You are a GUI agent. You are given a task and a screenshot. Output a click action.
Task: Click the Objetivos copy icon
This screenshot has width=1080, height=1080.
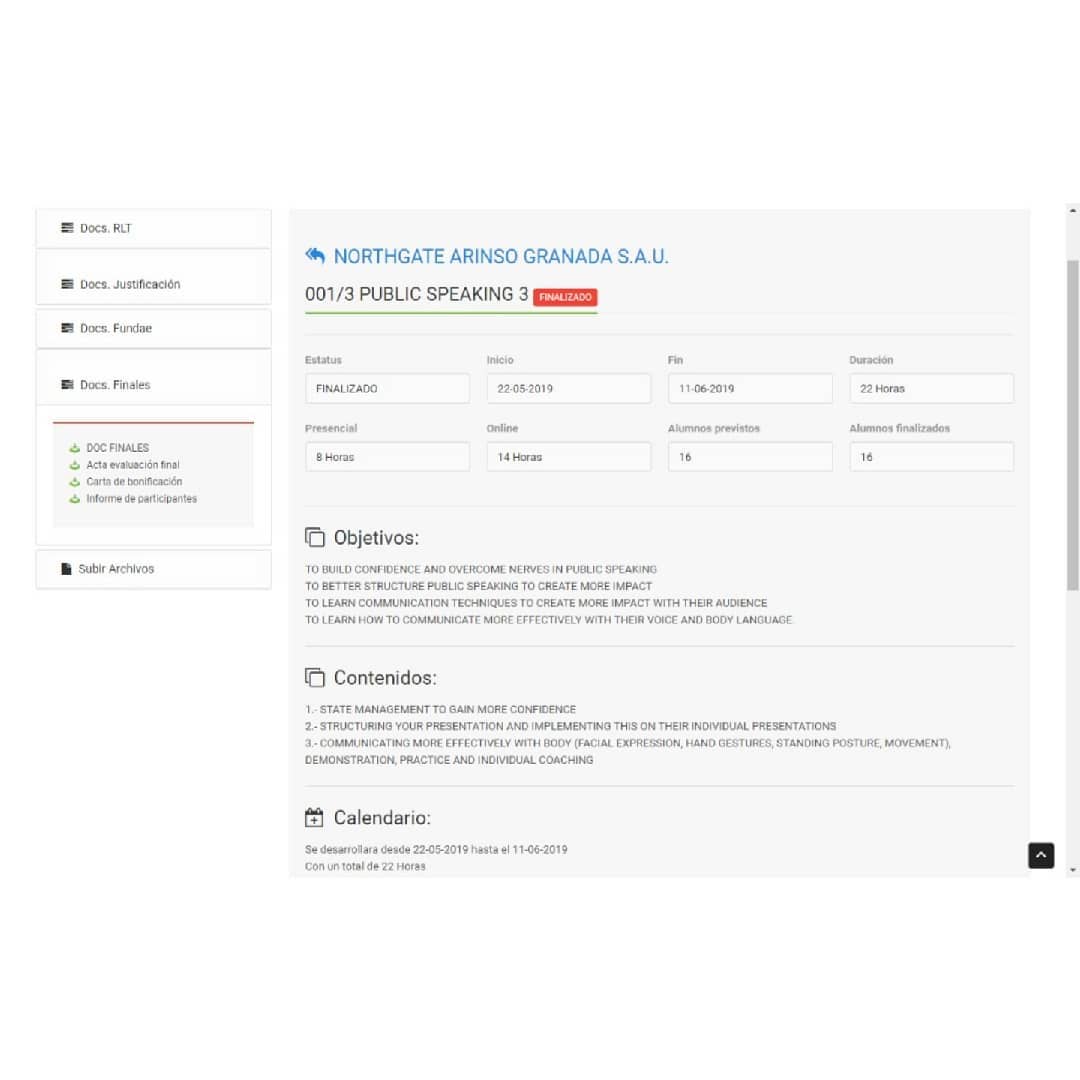coord(315,537)
